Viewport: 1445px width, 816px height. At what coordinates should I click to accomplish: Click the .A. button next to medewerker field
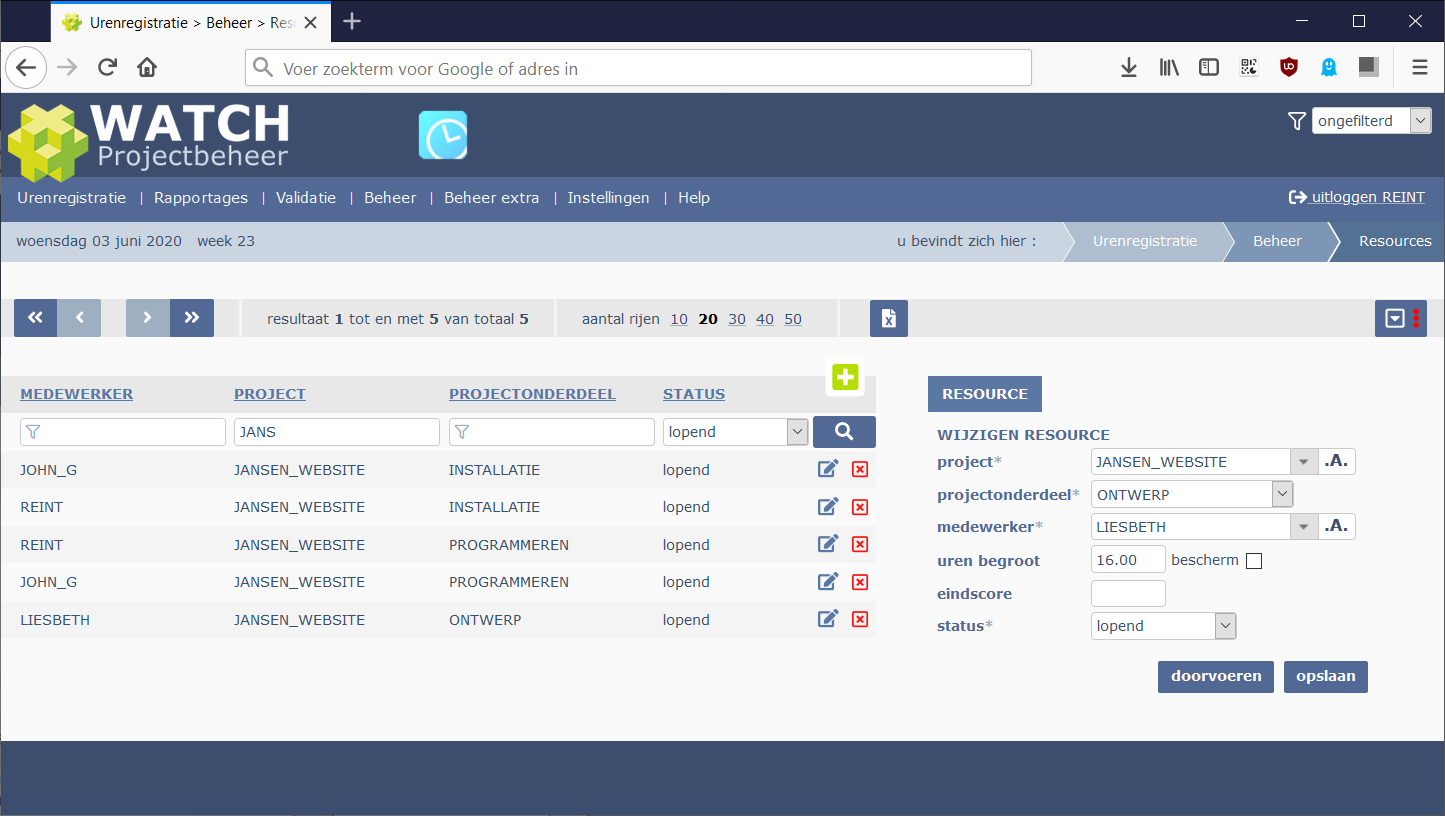click(1337, 526)
